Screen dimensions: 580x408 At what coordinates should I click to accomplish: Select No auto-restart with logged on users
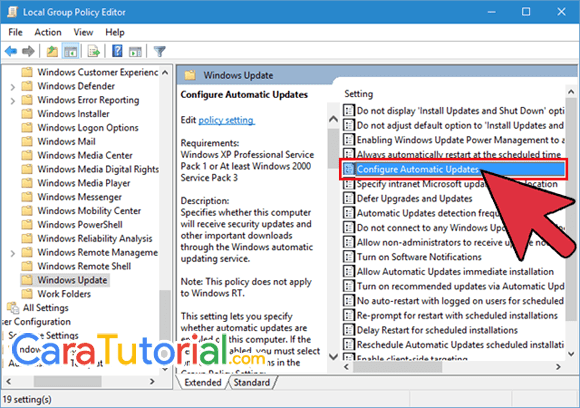pos(453,301)
